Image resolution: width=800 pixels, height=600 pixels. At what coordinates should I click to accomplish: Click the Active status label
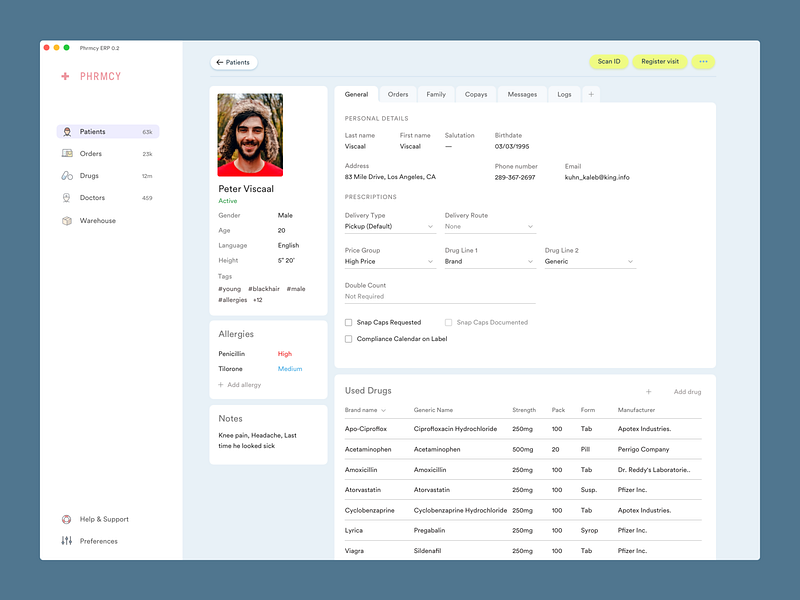(228, 201)
